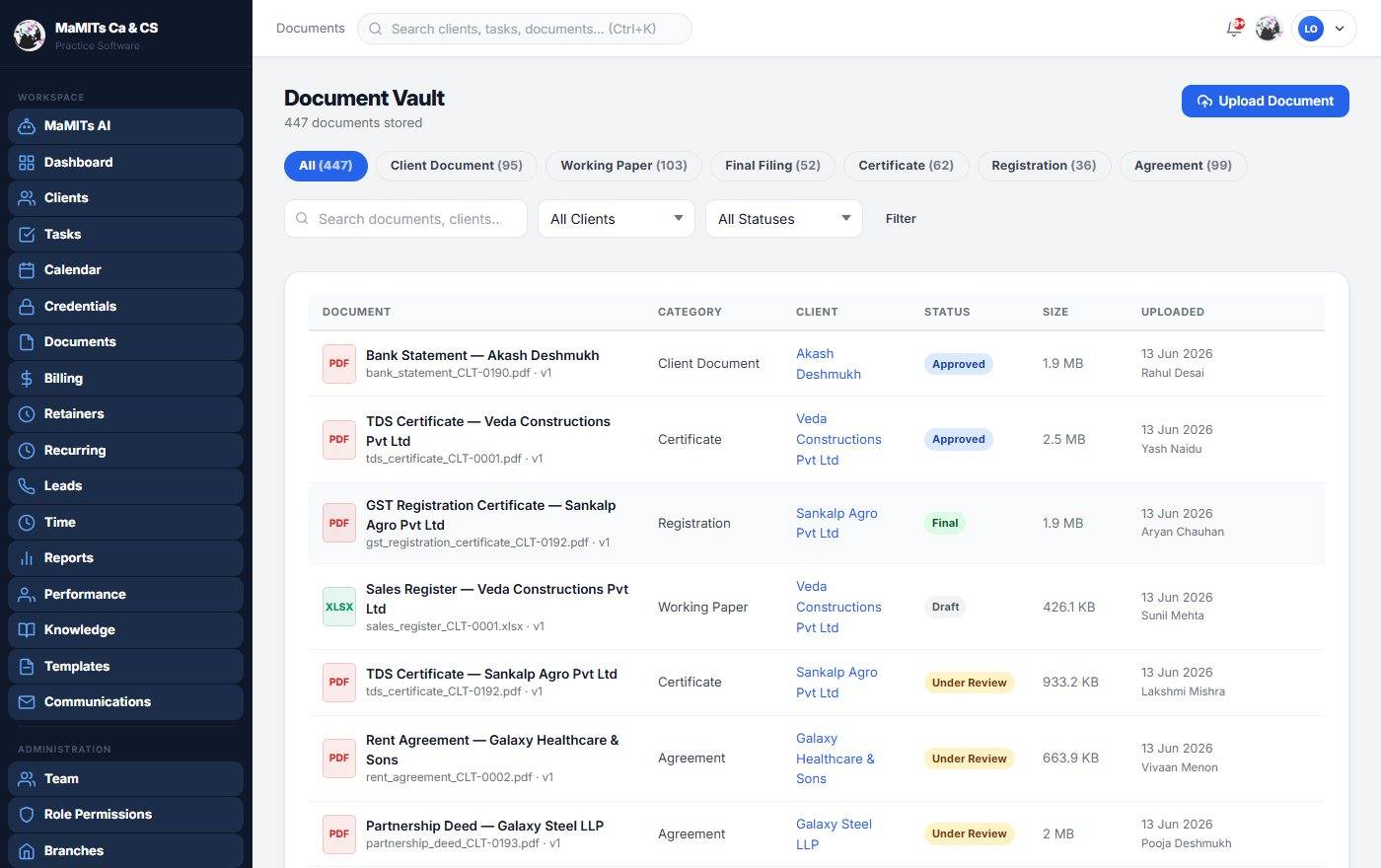This screenshot has height=868, width=1381.
Task: Click the Calendar icon in sidebar
Action: pyautogui.click(x=27, y=270)
